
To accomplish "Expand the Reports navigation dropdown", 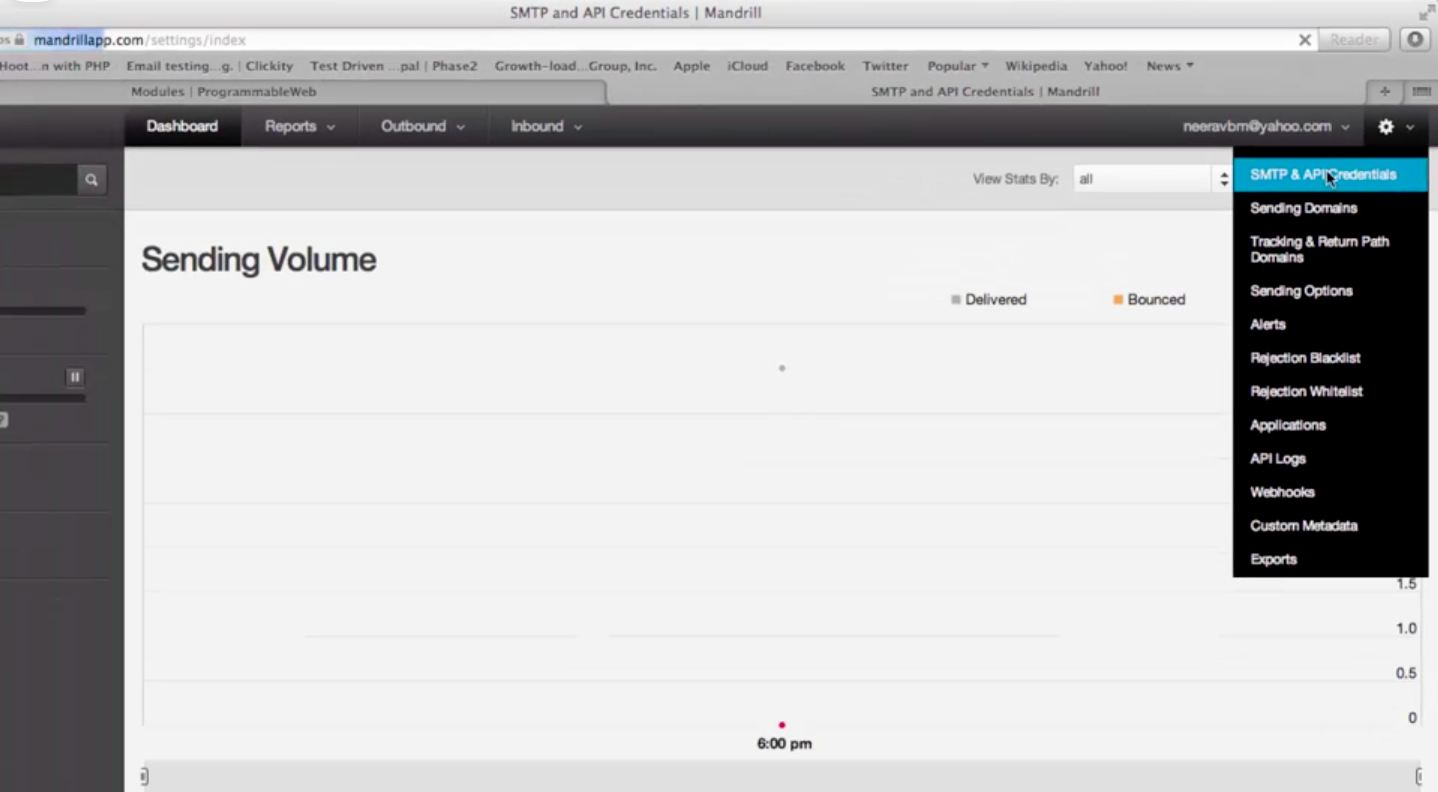I will pos(300,126).
